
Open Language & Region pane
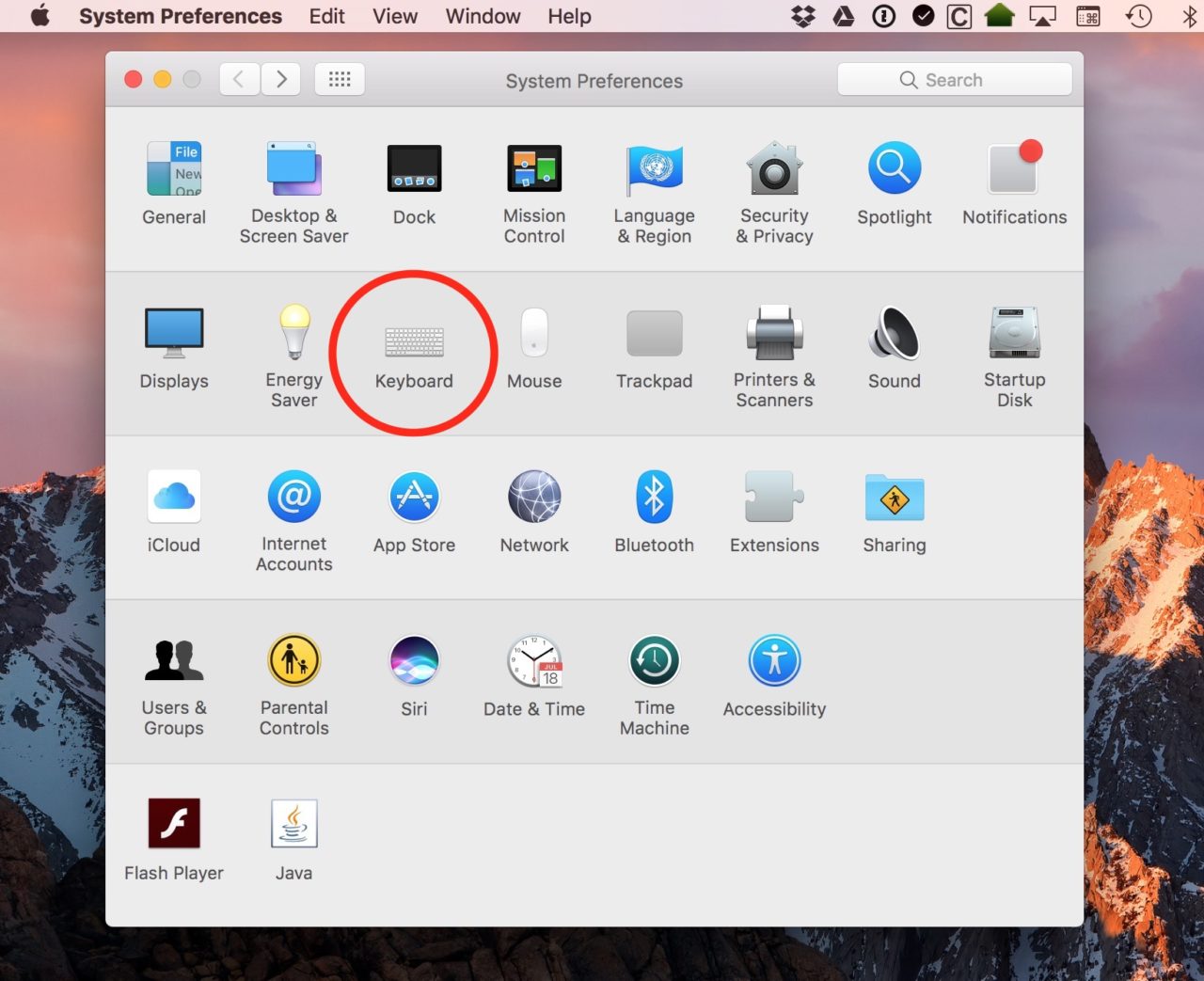[655, 193]
